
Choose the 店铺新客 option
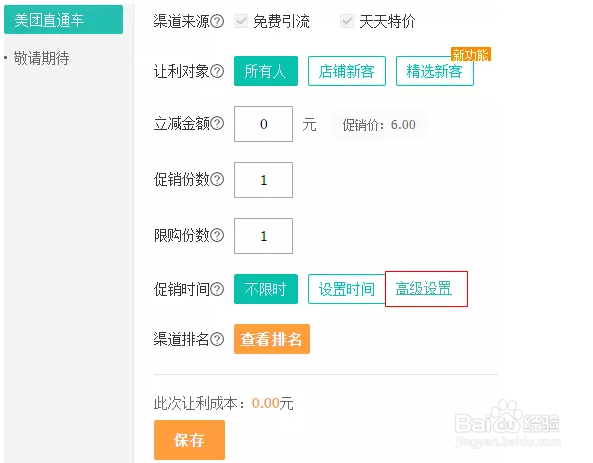pos(347,71)
